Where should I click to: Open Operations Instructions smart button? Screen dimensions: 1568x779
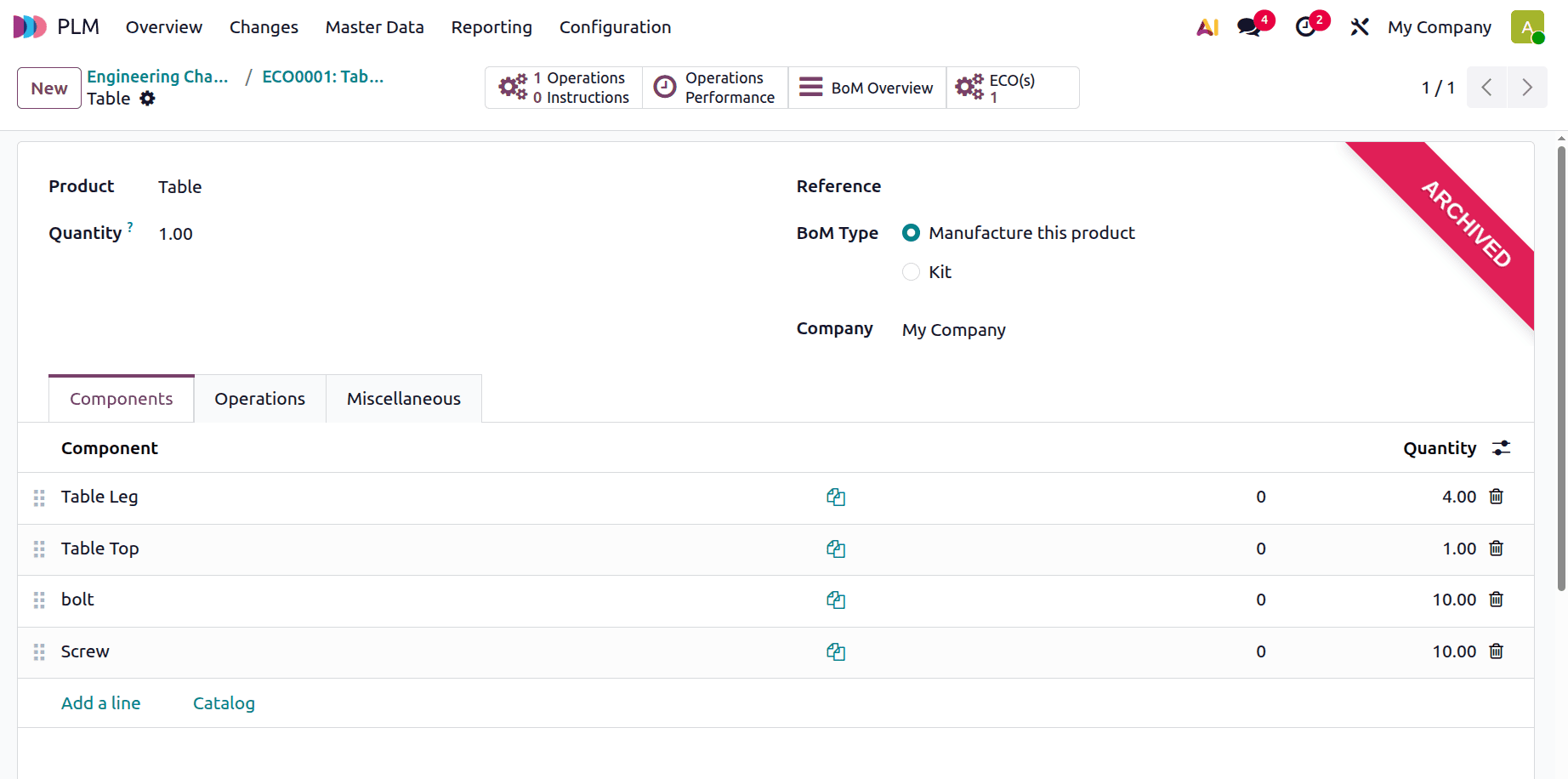(x=564, y=88)
